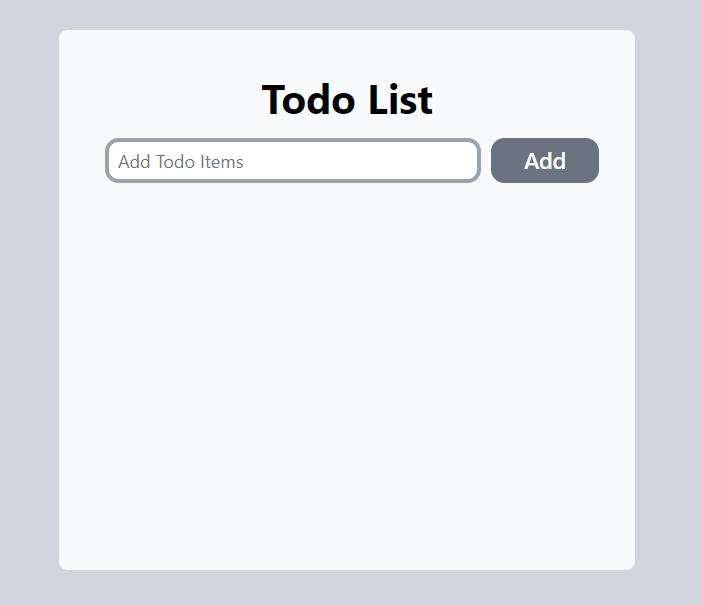Select the rounded input under Todo List

point(293,161)
